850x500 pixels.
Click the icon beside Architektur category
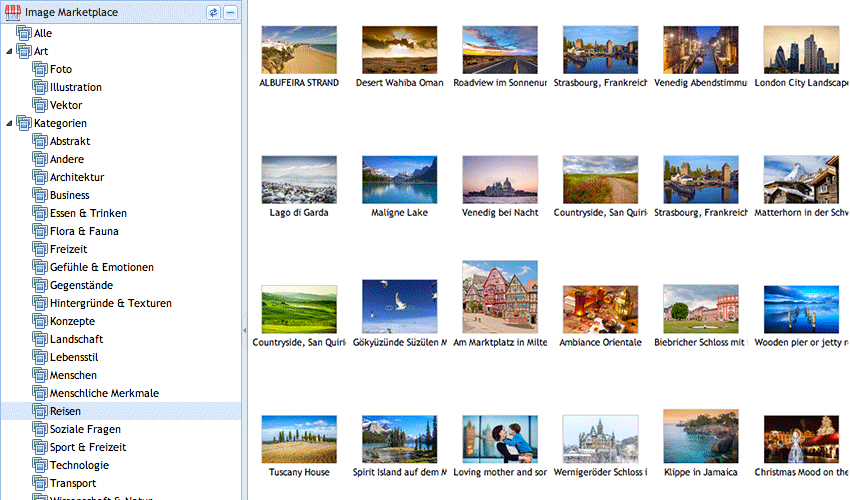click(40, 177)
